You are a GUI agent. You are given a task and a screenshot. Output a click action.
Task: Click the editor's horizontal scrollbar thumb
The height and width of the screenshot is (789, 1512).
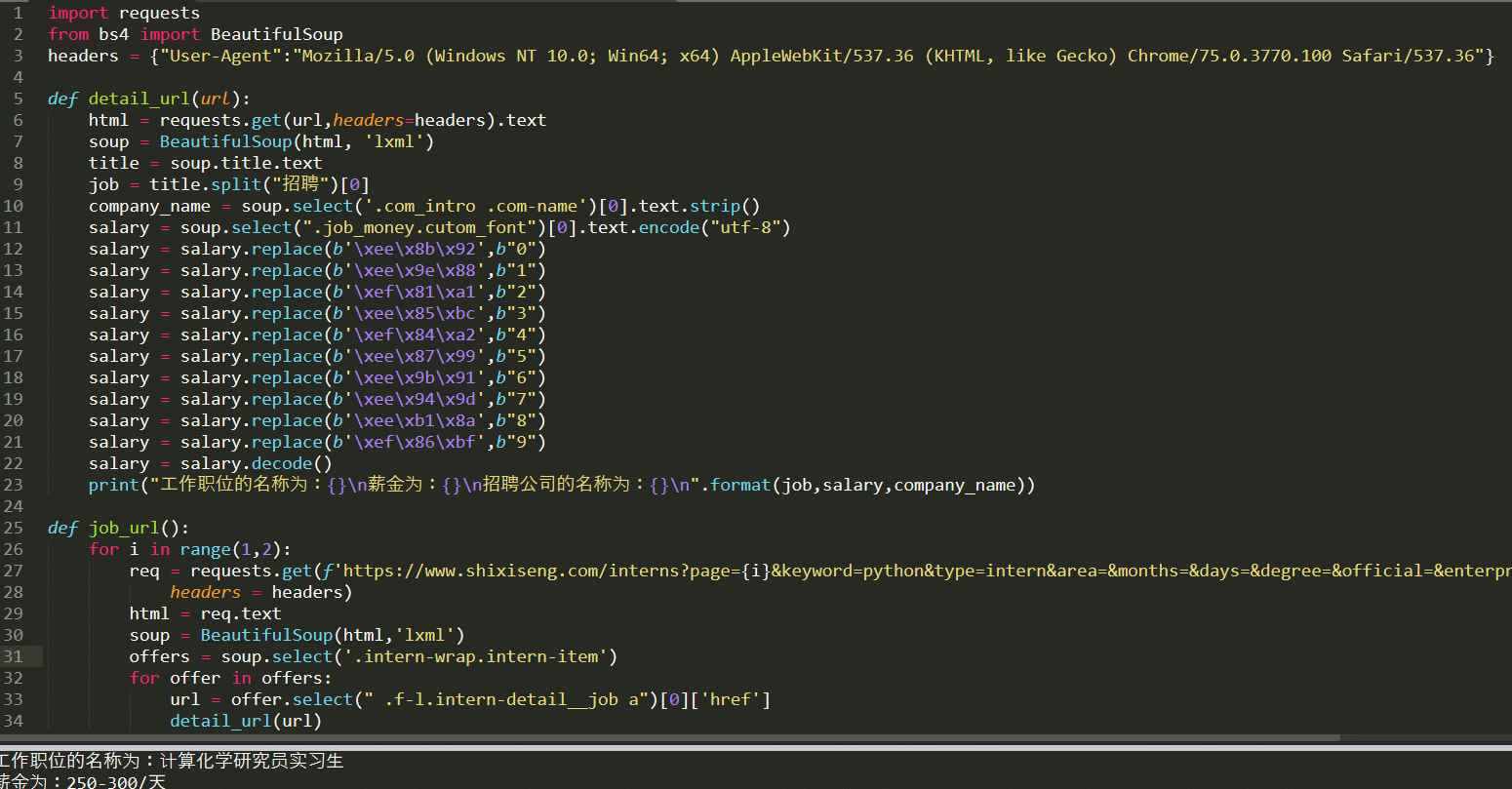pyautogui.click(x=670, y=738)
